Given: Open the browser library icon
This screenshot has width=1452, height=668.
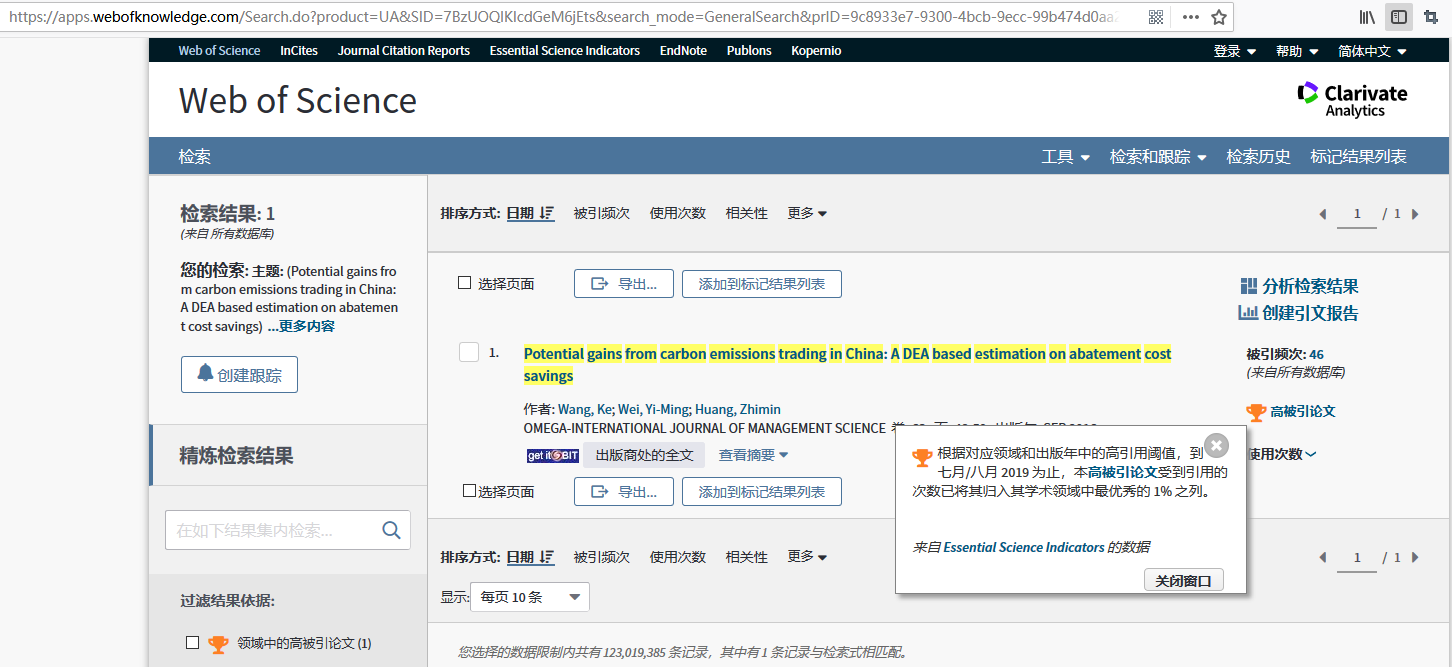Looking at the screenshot, I should click(x=1367, y=17).
